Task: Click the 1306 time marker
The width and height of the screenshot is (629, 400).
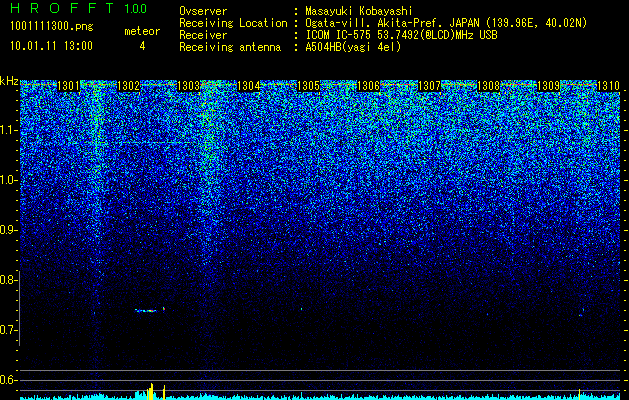Action: coord(368,86)
